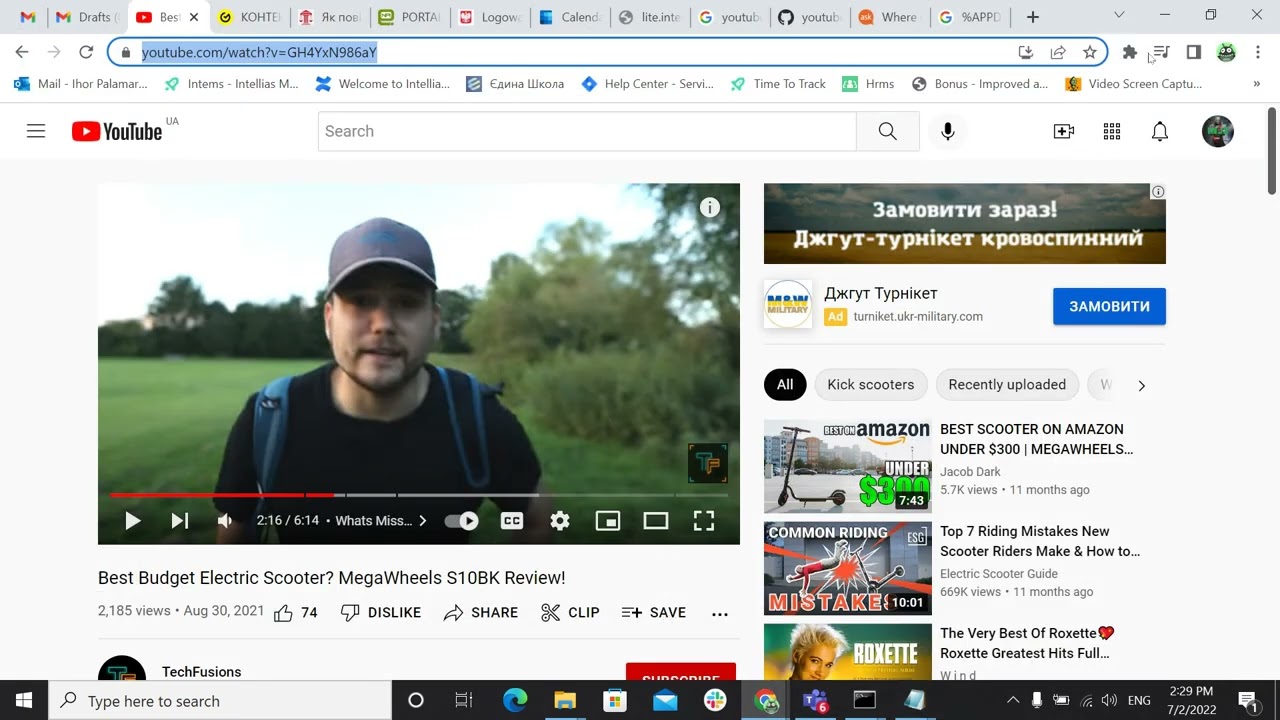
Task: Enter full screen mode
Action: tap(704, 520)
